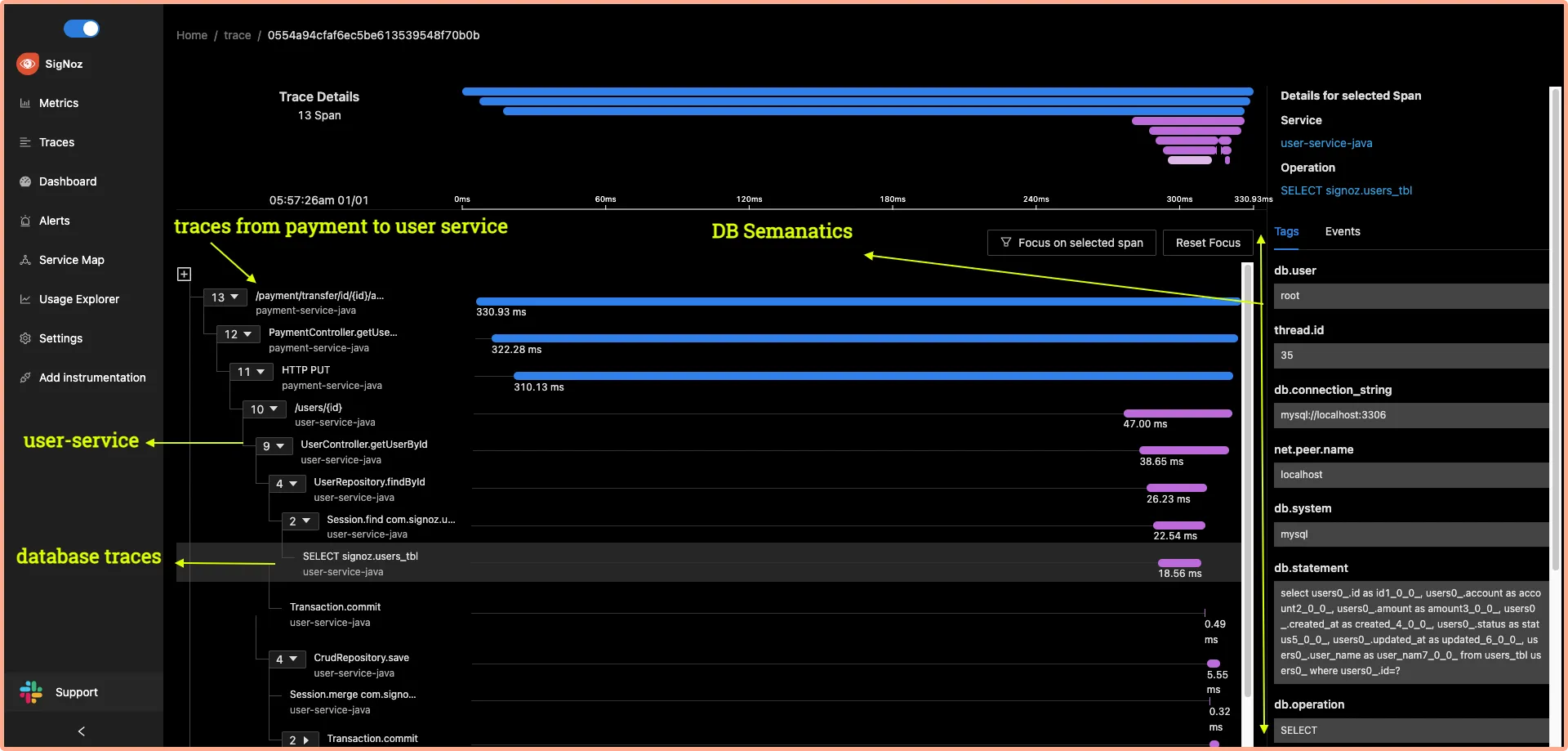Collapse the 13-span /payment/transfer node

point(225,297)
